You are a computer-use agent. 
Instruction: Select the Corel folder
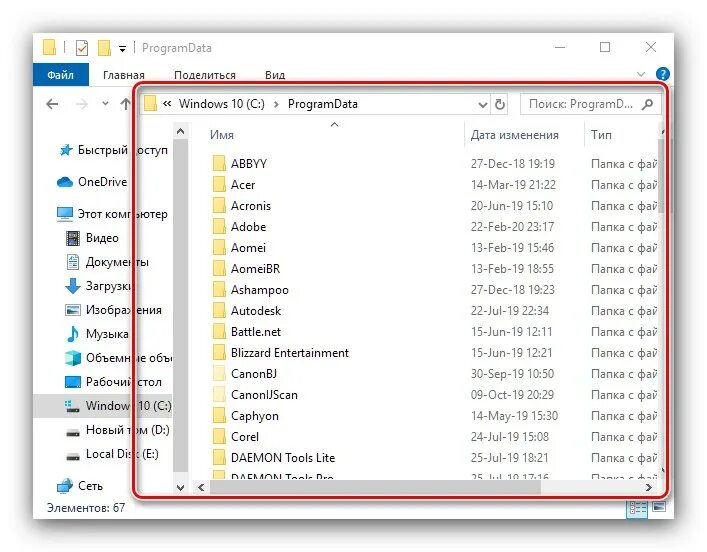(245, 437)
